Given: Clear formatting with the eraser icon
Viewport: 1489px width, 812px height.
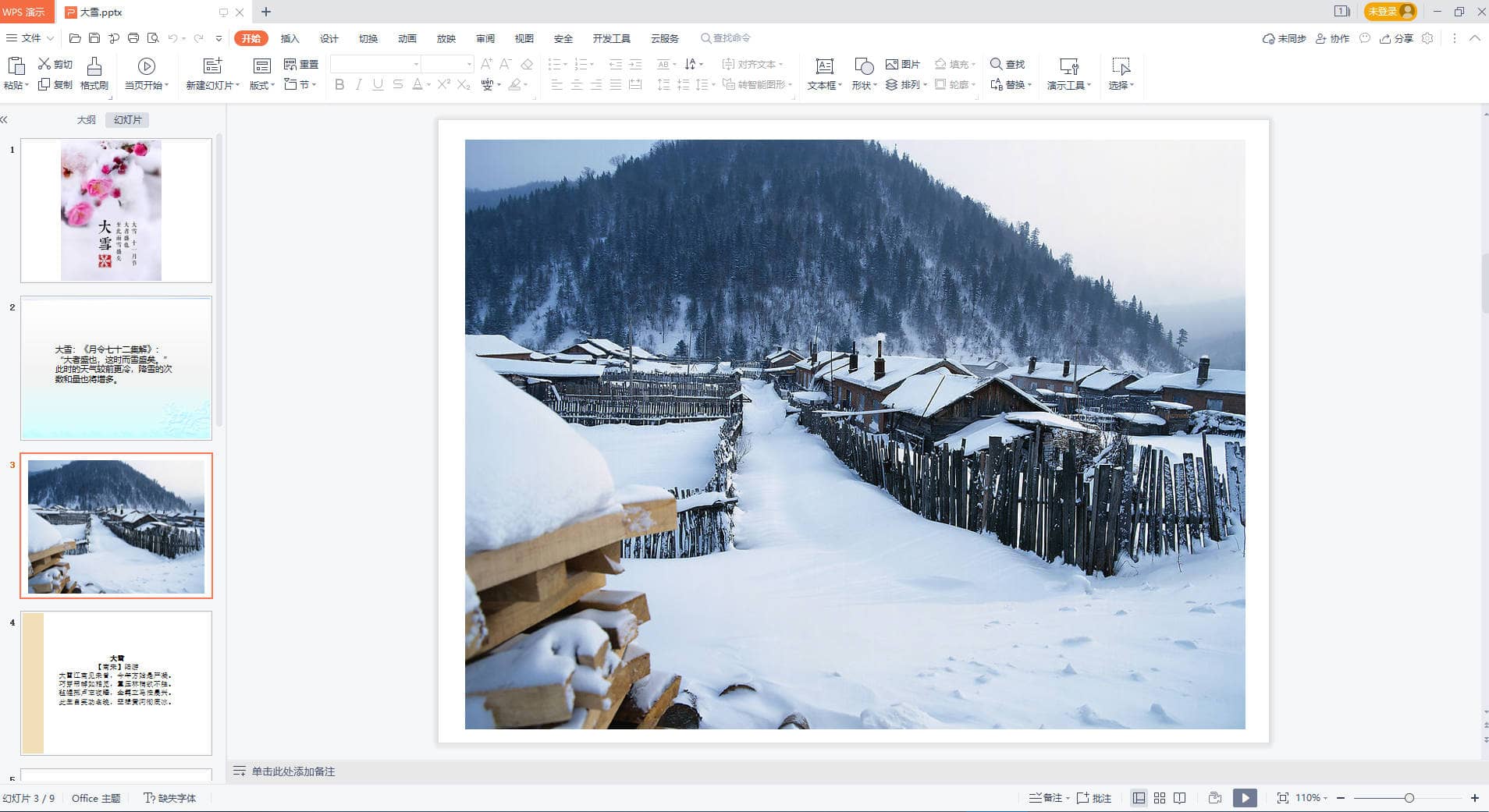Looking at the screenshot, I should pyautogui.click(x=527, y=64).
